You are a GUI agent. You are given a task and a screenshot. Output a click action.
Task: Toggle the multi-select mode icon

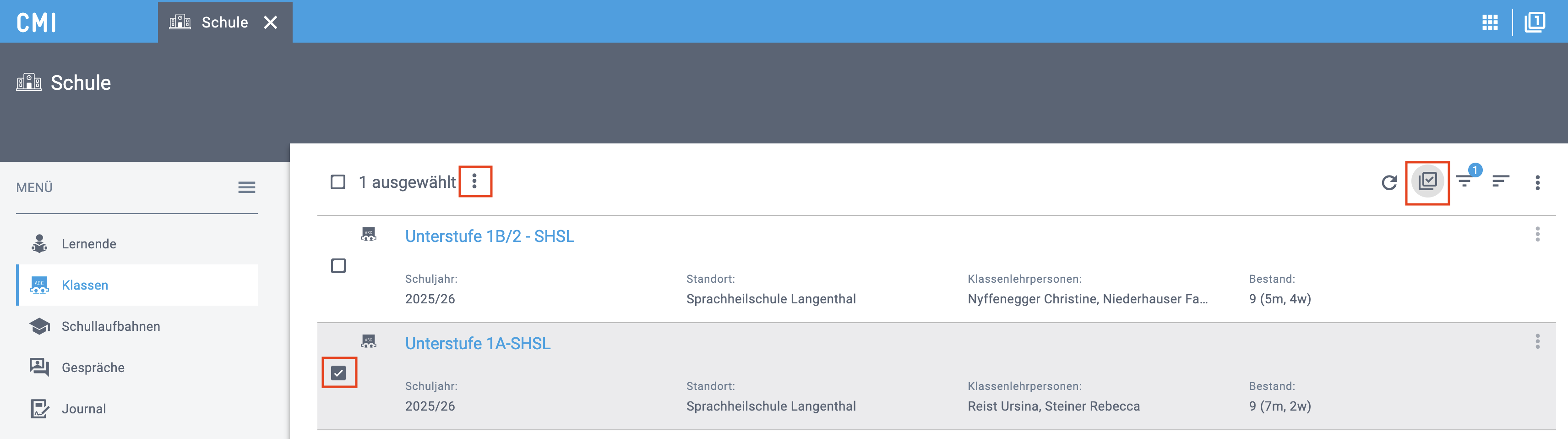coord(1427,181)
